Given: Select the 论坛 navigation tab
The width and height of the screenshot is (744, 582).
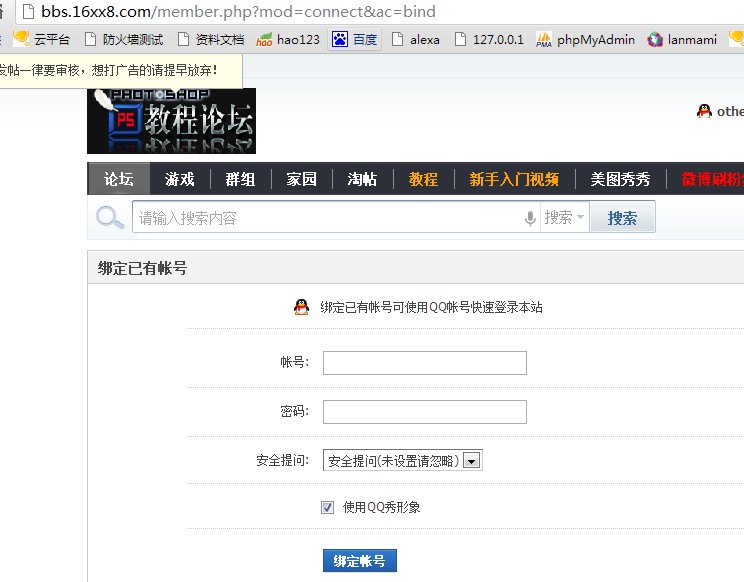Looking at the screenshot, I should pyautogui.click(x=119, y=179).
